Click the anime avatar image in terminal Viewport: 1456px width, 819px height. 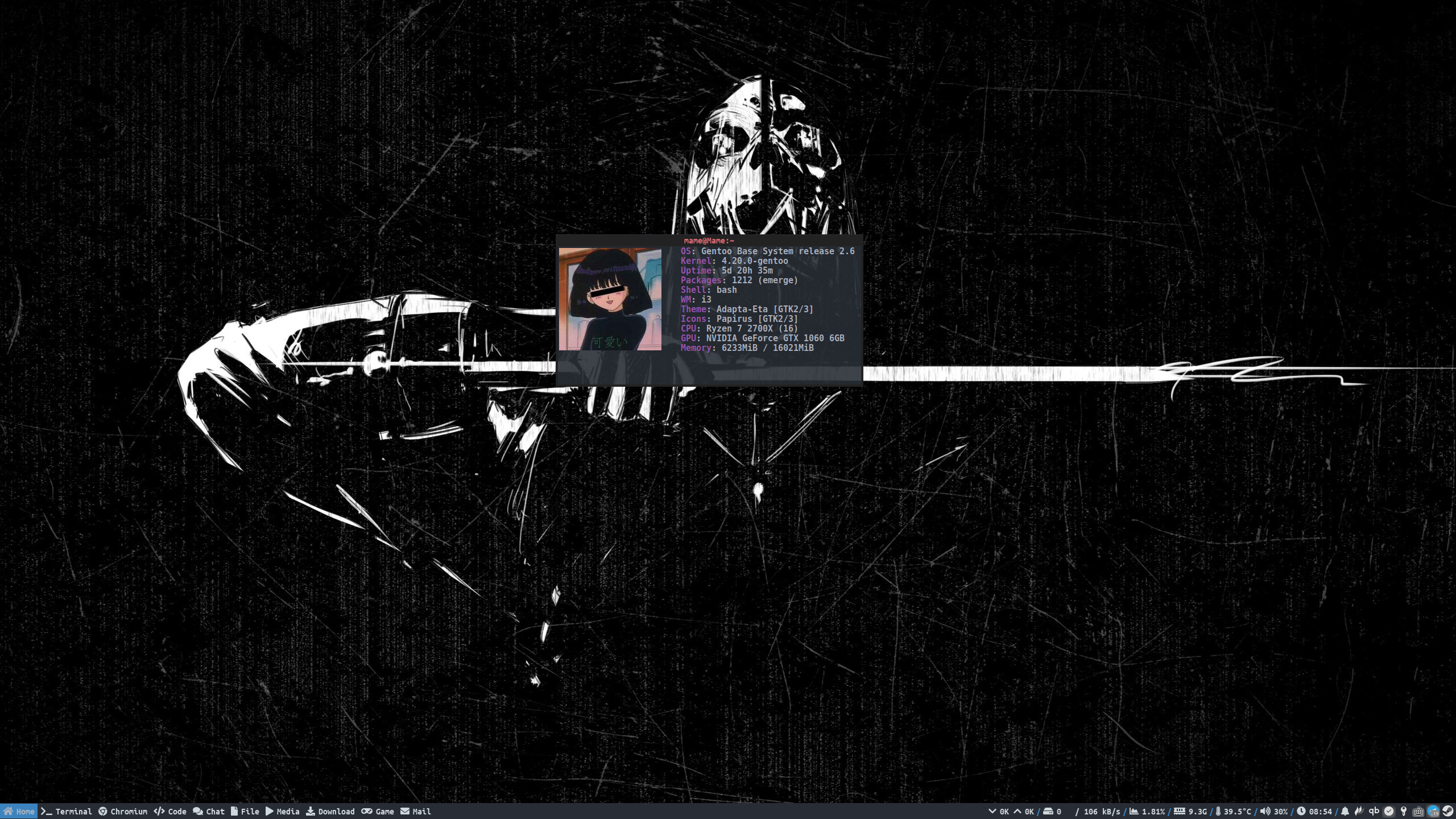tap(610, 299)
